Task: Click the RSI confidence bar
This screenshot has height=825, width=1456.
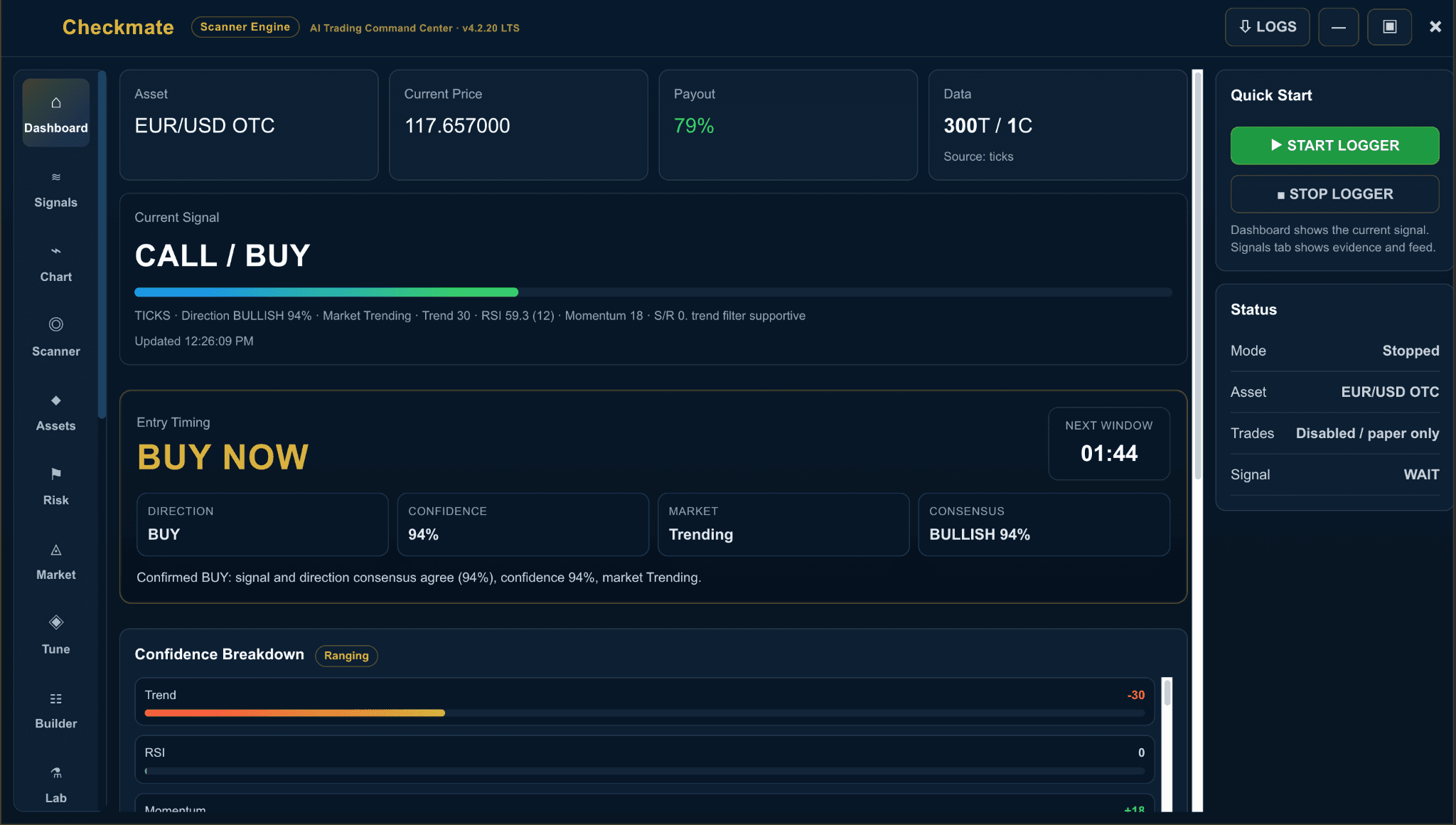Action: (644, 771)
